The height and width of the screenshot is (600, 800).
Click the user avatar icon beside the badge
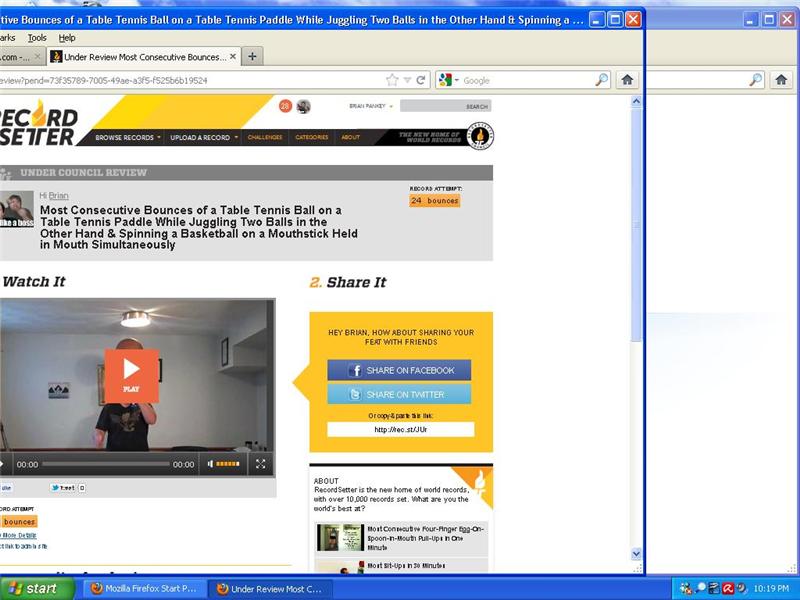(304, 106)
